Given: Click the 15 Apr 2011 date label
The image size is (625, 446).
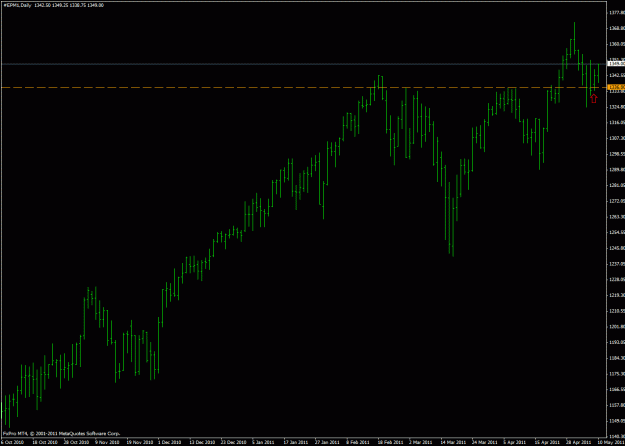Looking at the screenshot, I should coord(545,442).
